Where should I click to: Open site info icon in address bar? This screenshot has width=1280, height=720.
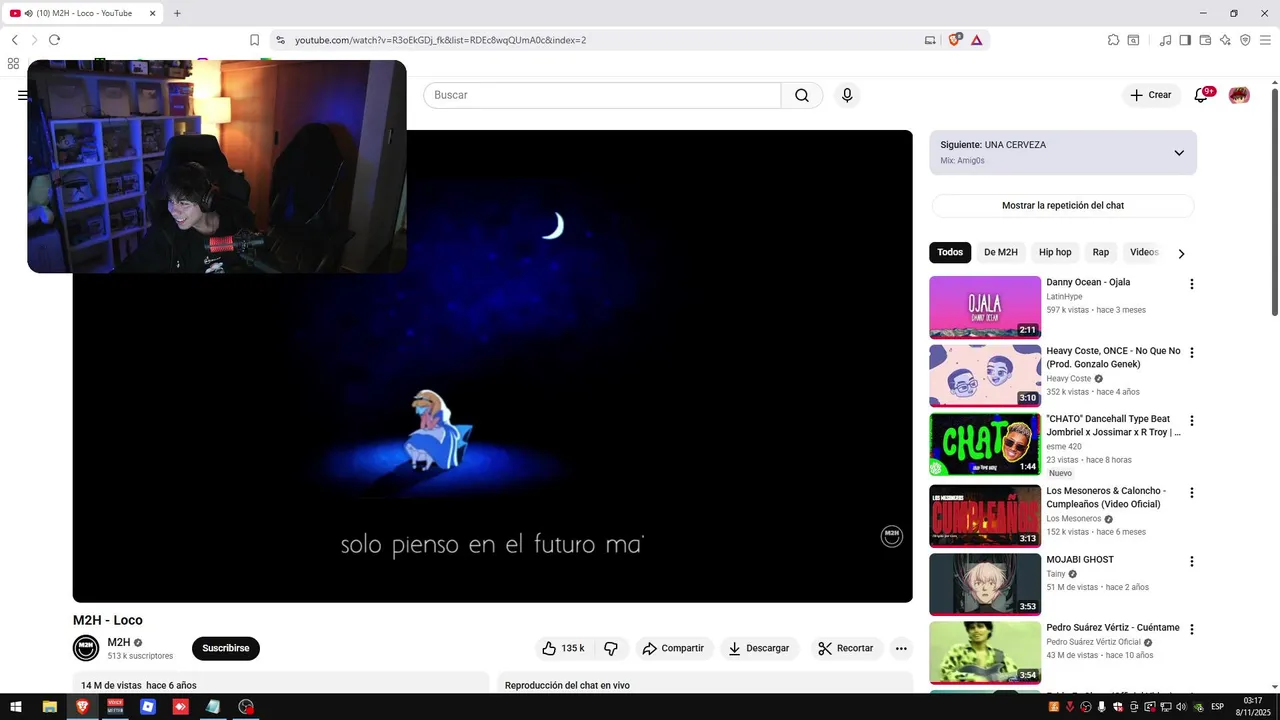(x=281, y=40)
